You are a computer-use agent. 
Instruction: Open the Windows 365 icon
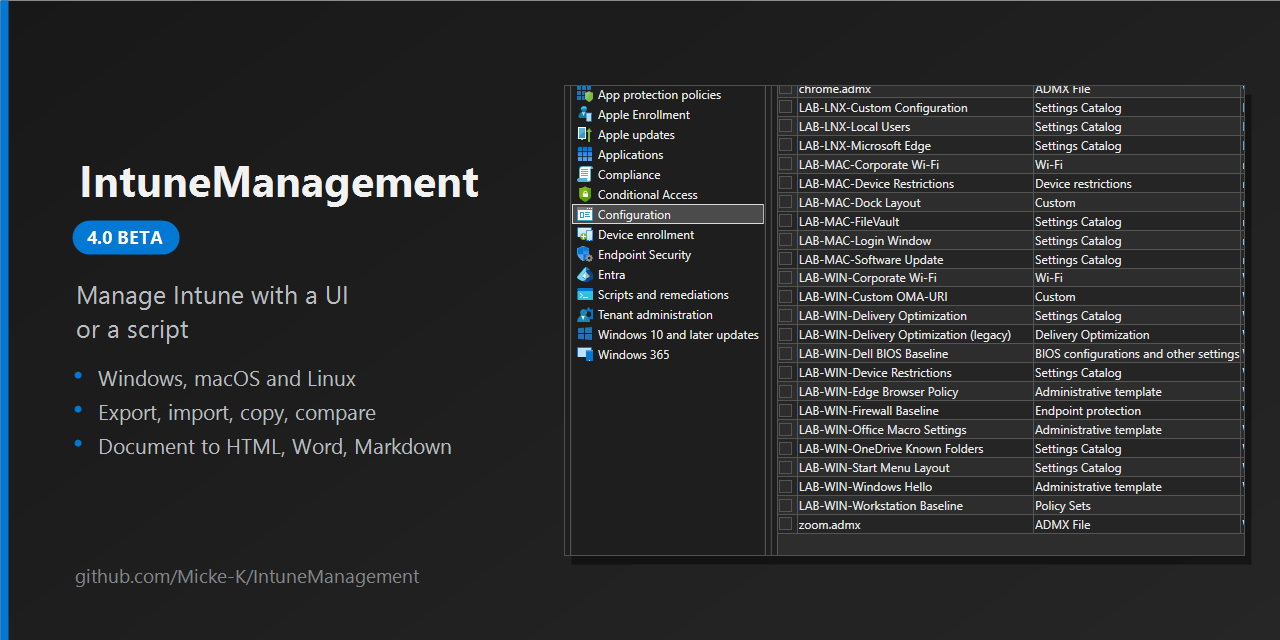(x=585, y=354)
